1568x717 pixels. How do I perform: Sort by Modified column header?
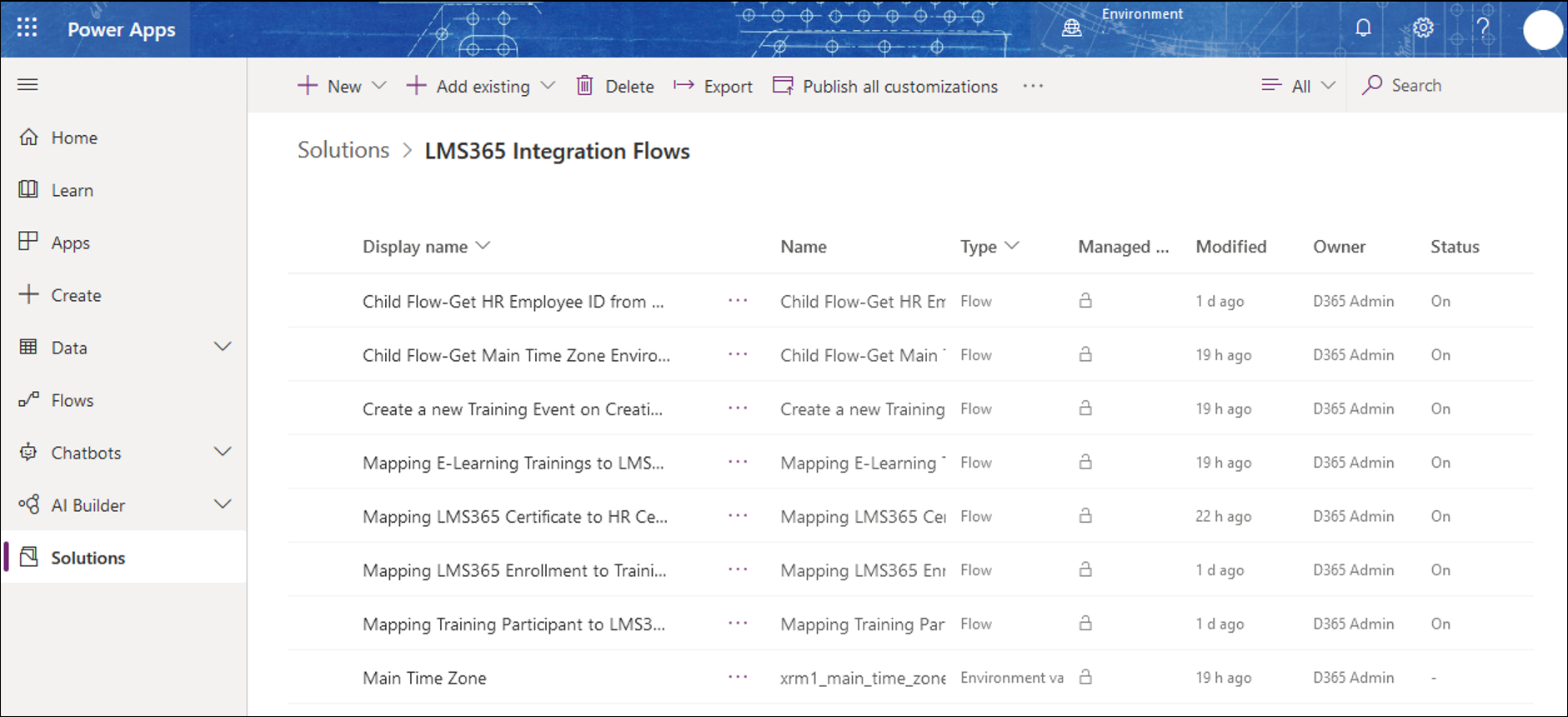pos(1231,247)
